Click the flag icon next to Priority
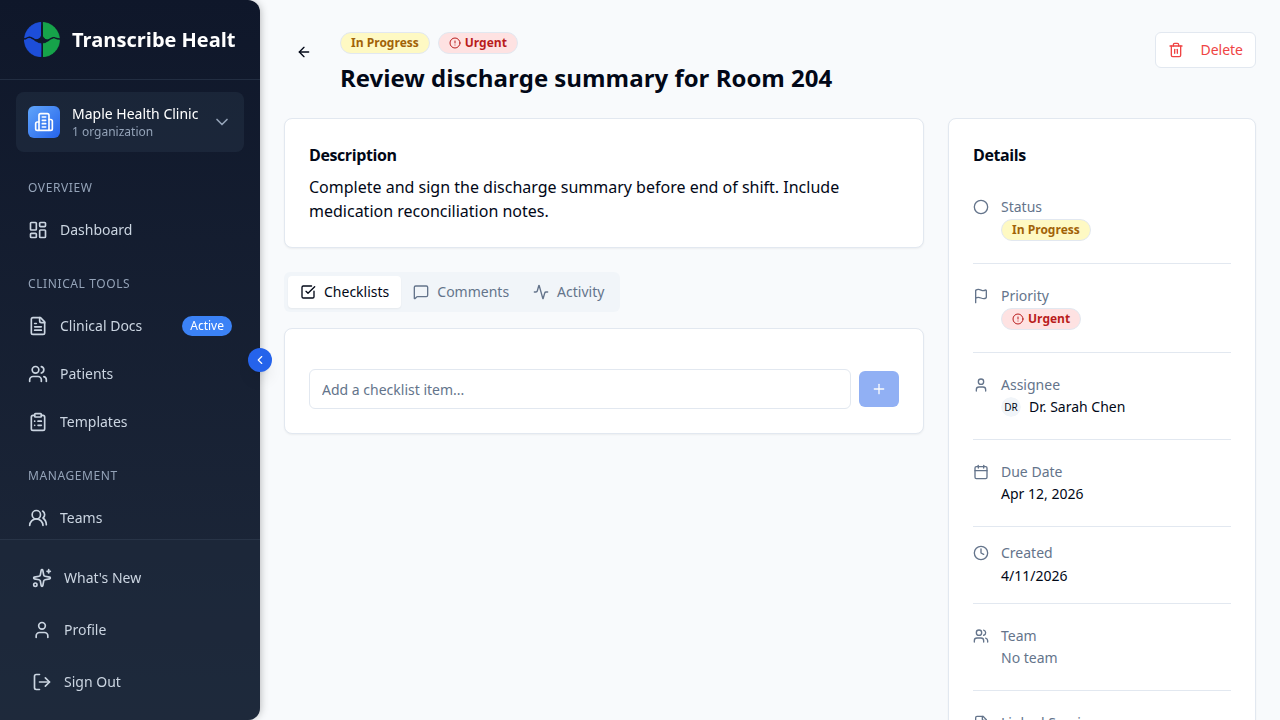The width and height of the screenshot is (1280, 720). point(980,295)
